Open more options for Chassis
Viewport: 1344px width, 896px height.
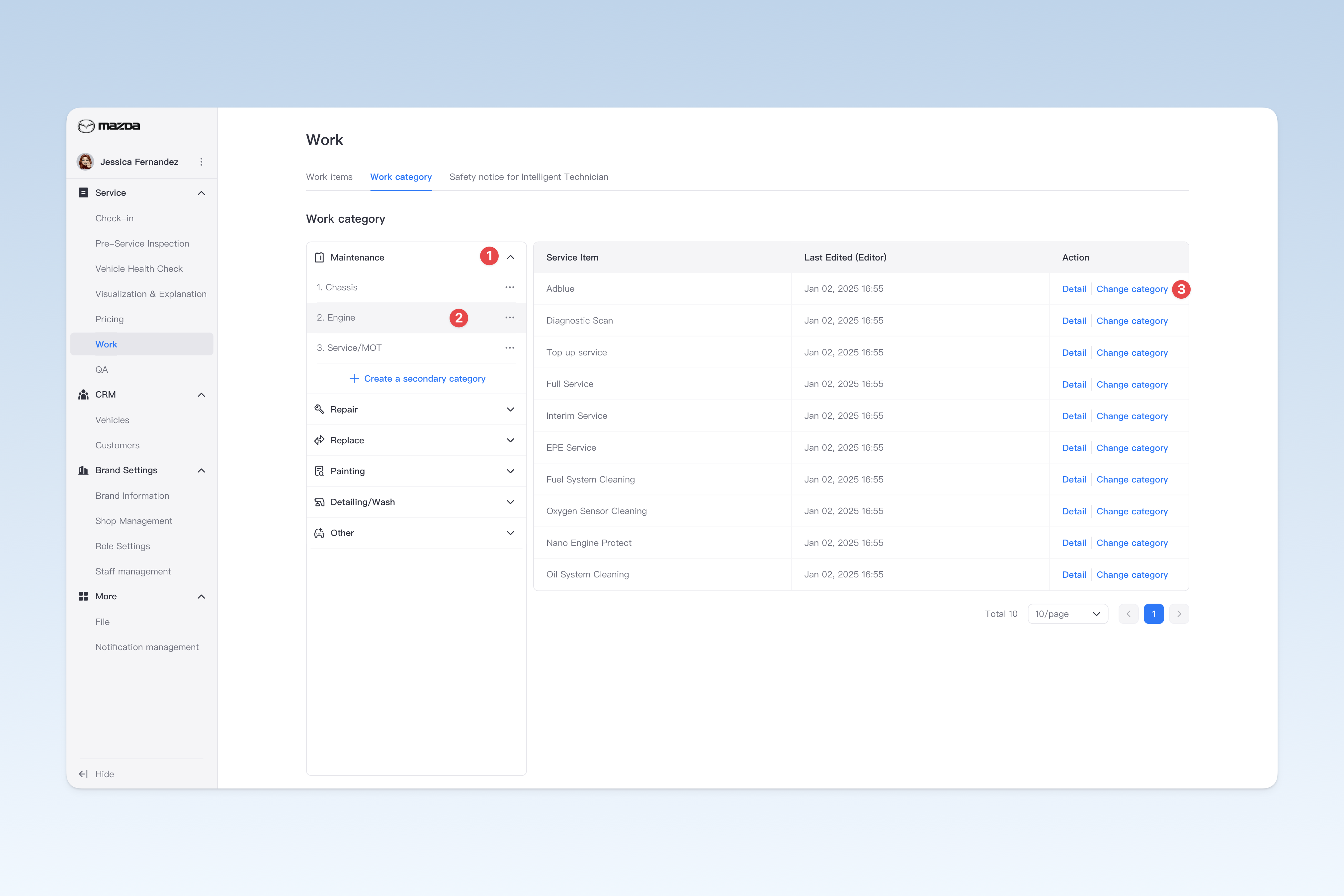click(x=510, y=287)
